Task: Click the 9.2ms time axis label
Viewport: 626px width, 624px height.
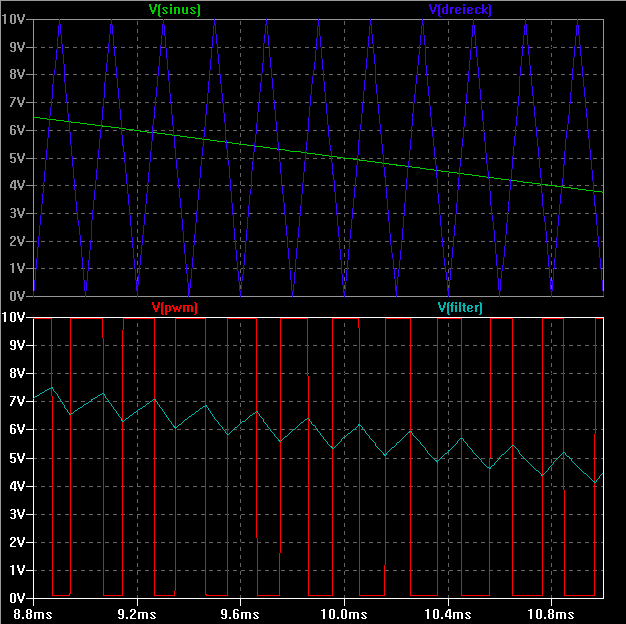Action: pyautogui.click(x=137, y=614)
